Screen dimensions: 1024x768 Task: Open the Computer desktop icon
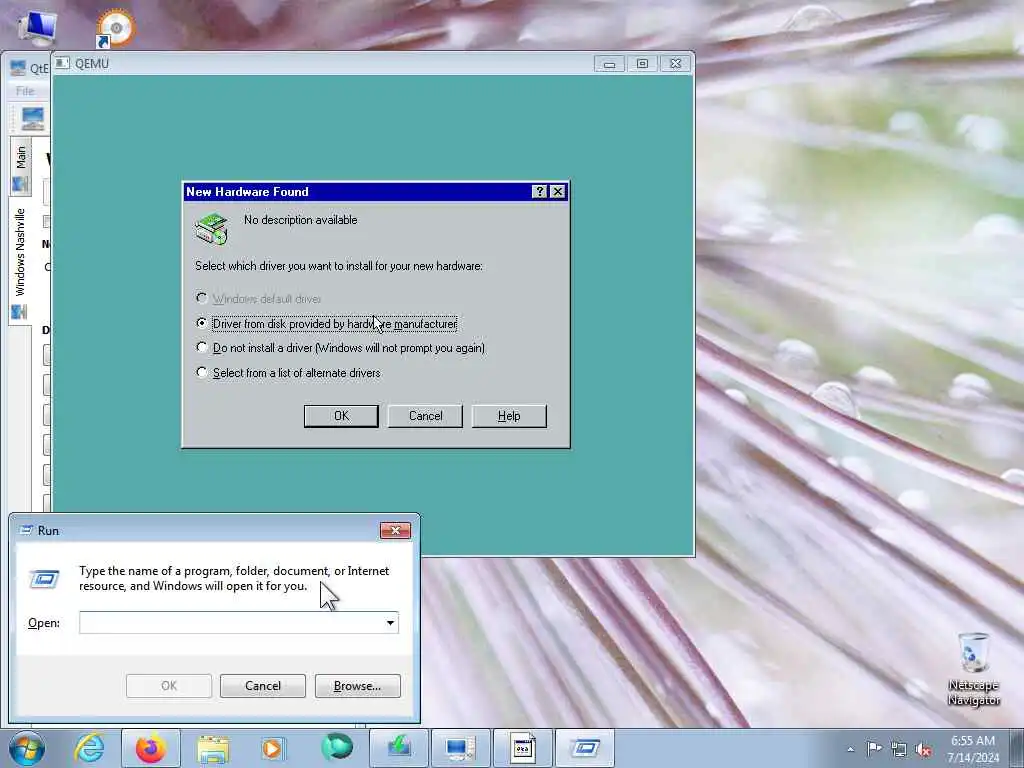tap(37, 27)
